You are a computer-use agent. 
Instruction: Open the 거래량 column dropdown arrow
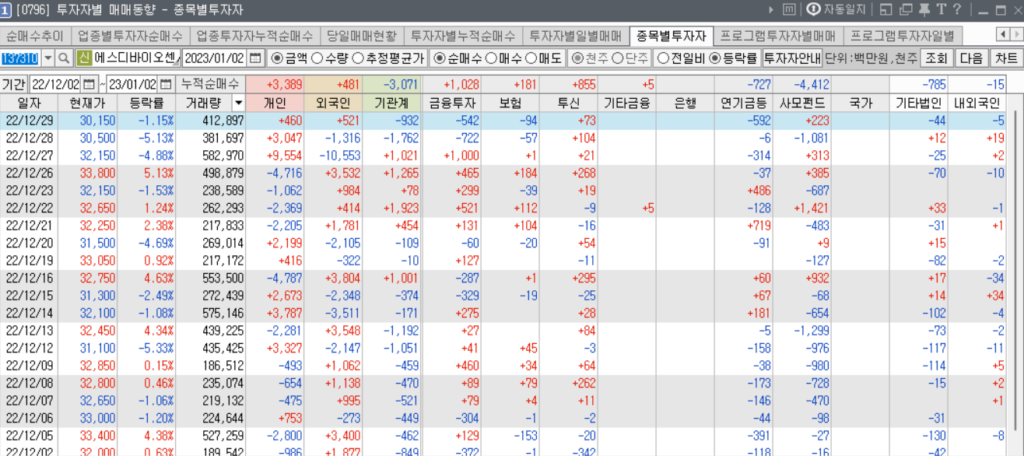(x=237, y=102)
